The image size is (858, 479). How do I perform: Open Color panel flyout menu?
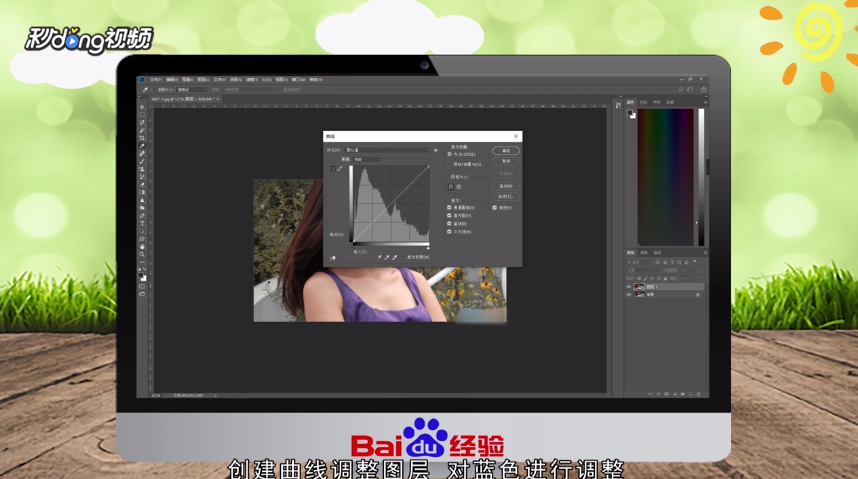[x=705, y=102]
